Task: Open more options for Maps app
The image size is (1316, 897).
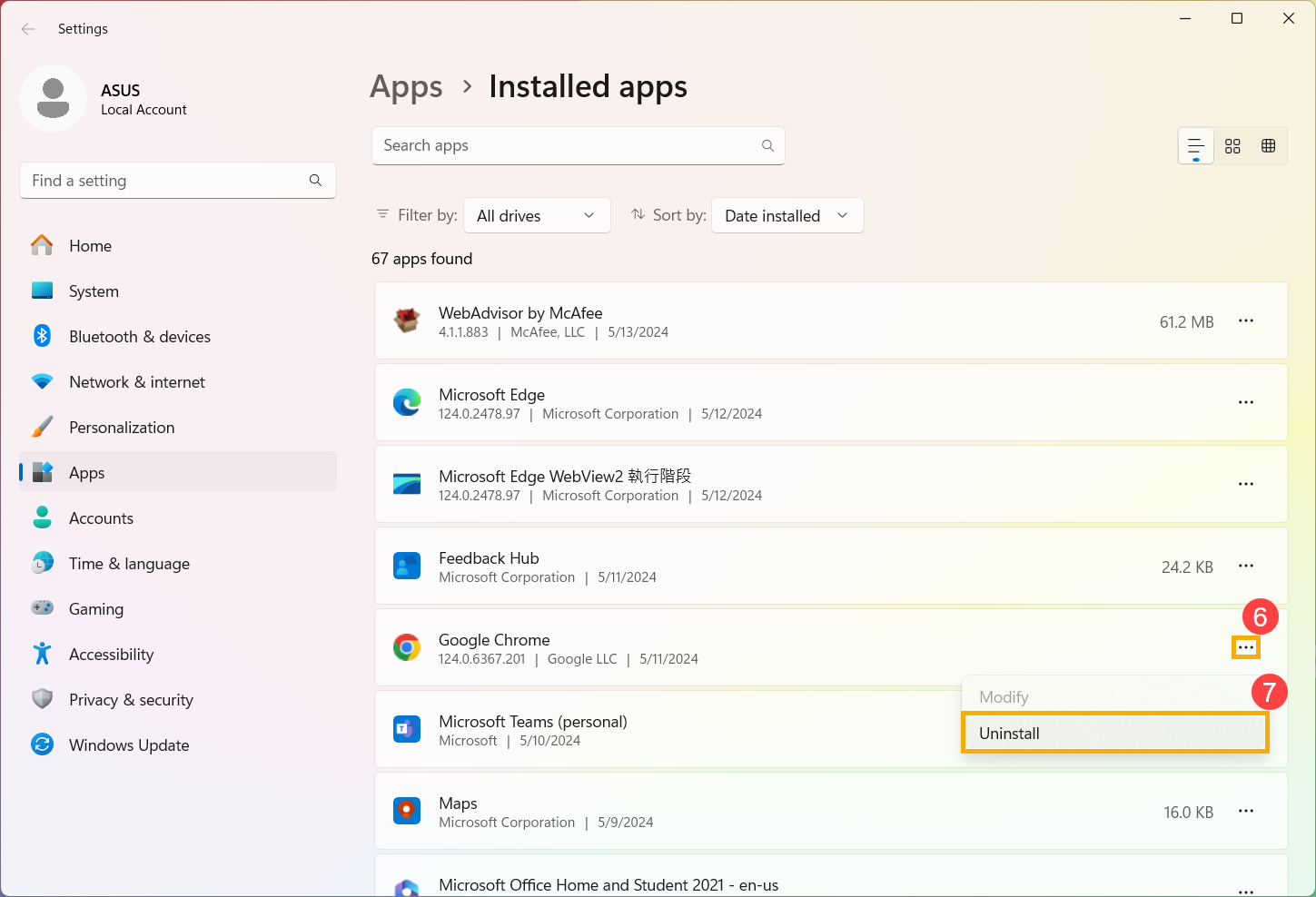Action: (x=1246, y=811)
